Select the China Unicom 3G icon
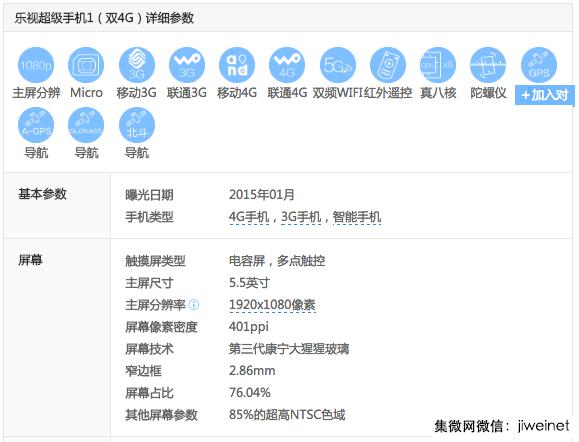 click(187, 65)
